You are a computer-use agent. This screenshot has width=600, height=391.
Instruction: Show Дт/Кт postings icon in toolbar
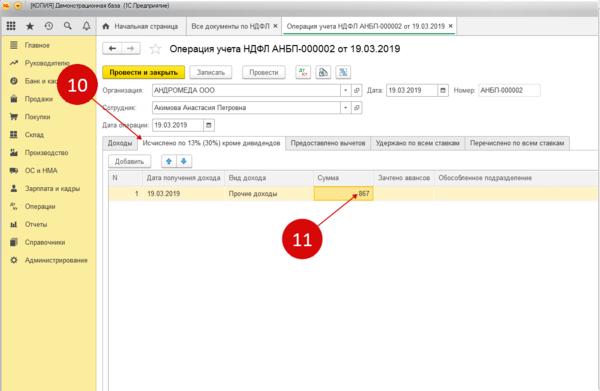(303, 72)
